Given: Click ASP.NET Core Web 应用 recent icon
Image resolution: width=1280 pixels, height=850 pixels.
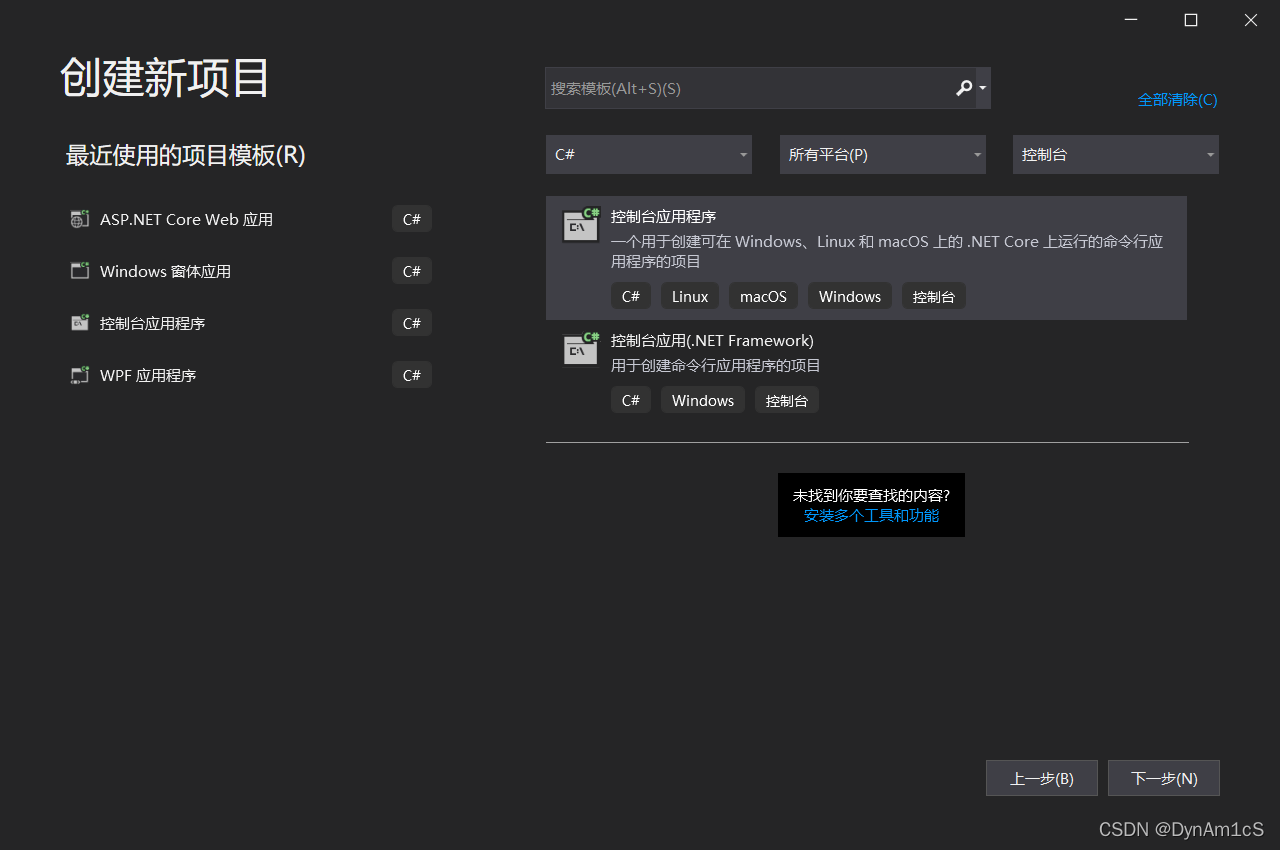Looking at the screenshot, I should coord(80,219).
